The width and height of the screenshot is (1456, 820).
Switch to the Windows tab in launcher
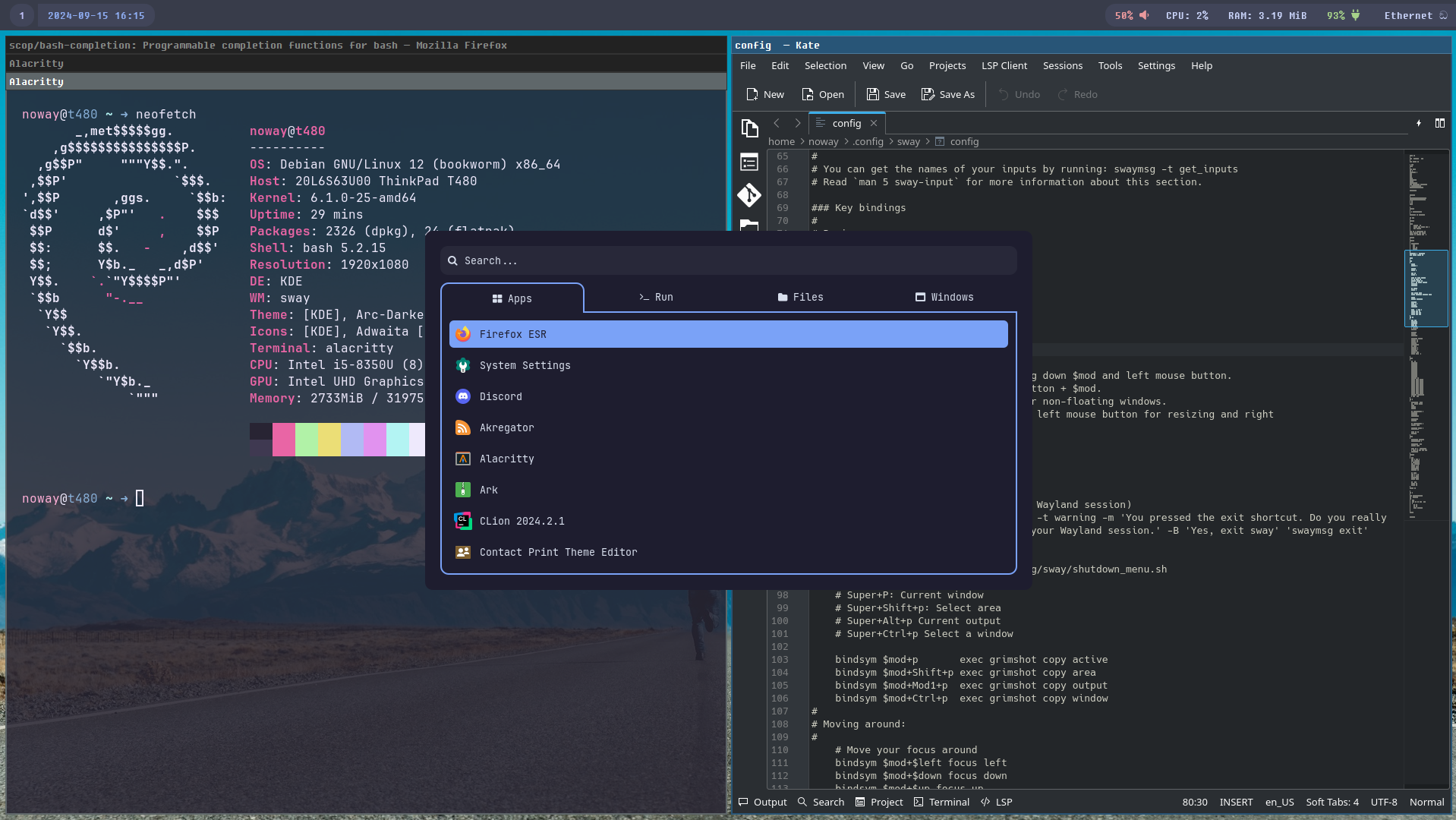tap(944, 297)
